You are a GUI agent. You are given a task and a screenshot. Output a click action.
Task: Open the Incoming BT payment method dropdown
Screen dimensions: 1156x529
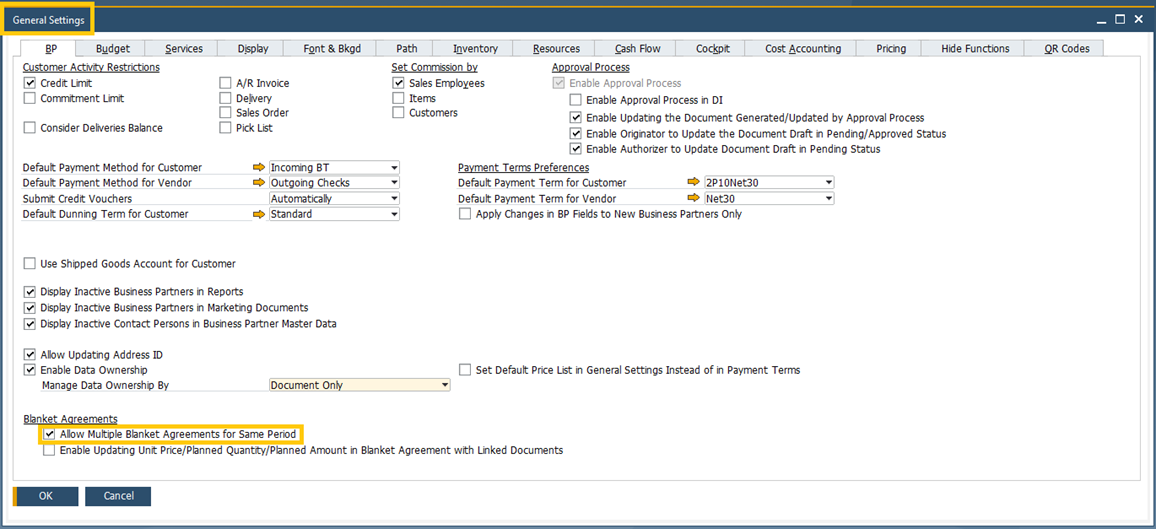tap(394, 168)
